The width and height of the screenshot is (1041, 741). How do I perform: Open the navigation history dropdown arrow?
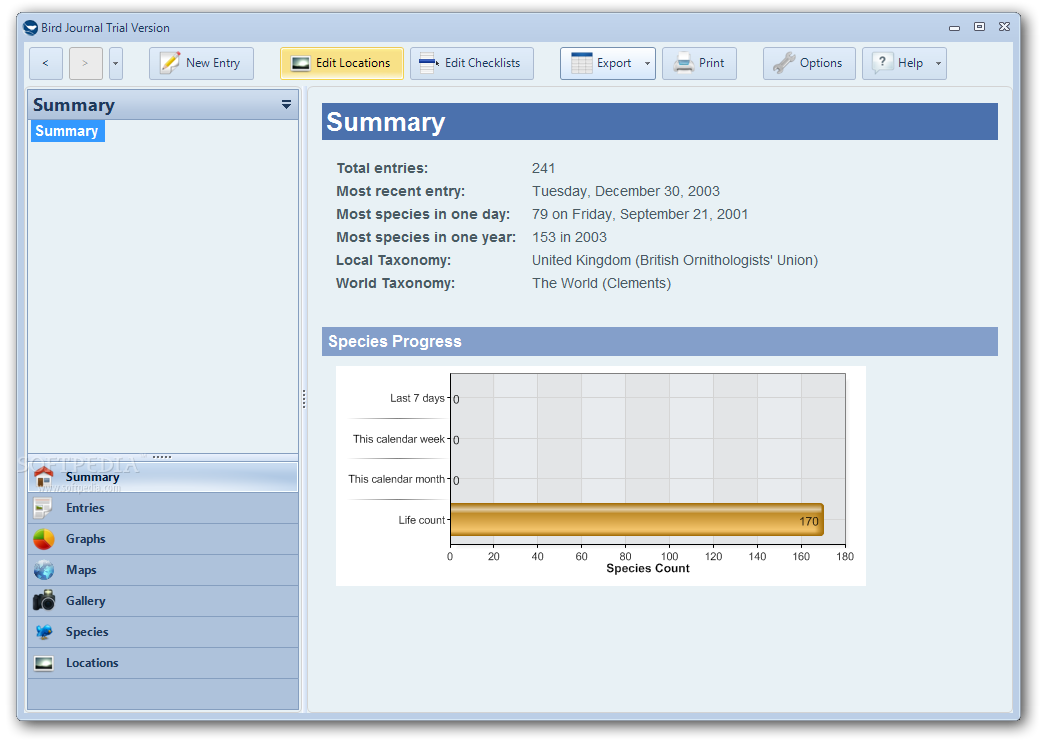[x=116, y=63]
